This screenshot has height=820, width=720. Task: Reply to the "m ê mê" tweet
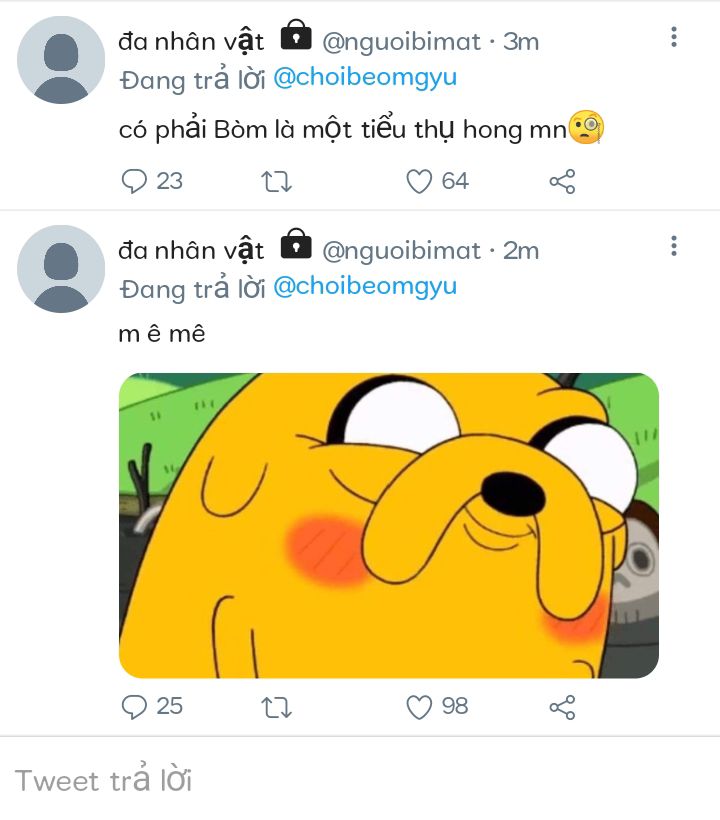[x=134, y=707]
